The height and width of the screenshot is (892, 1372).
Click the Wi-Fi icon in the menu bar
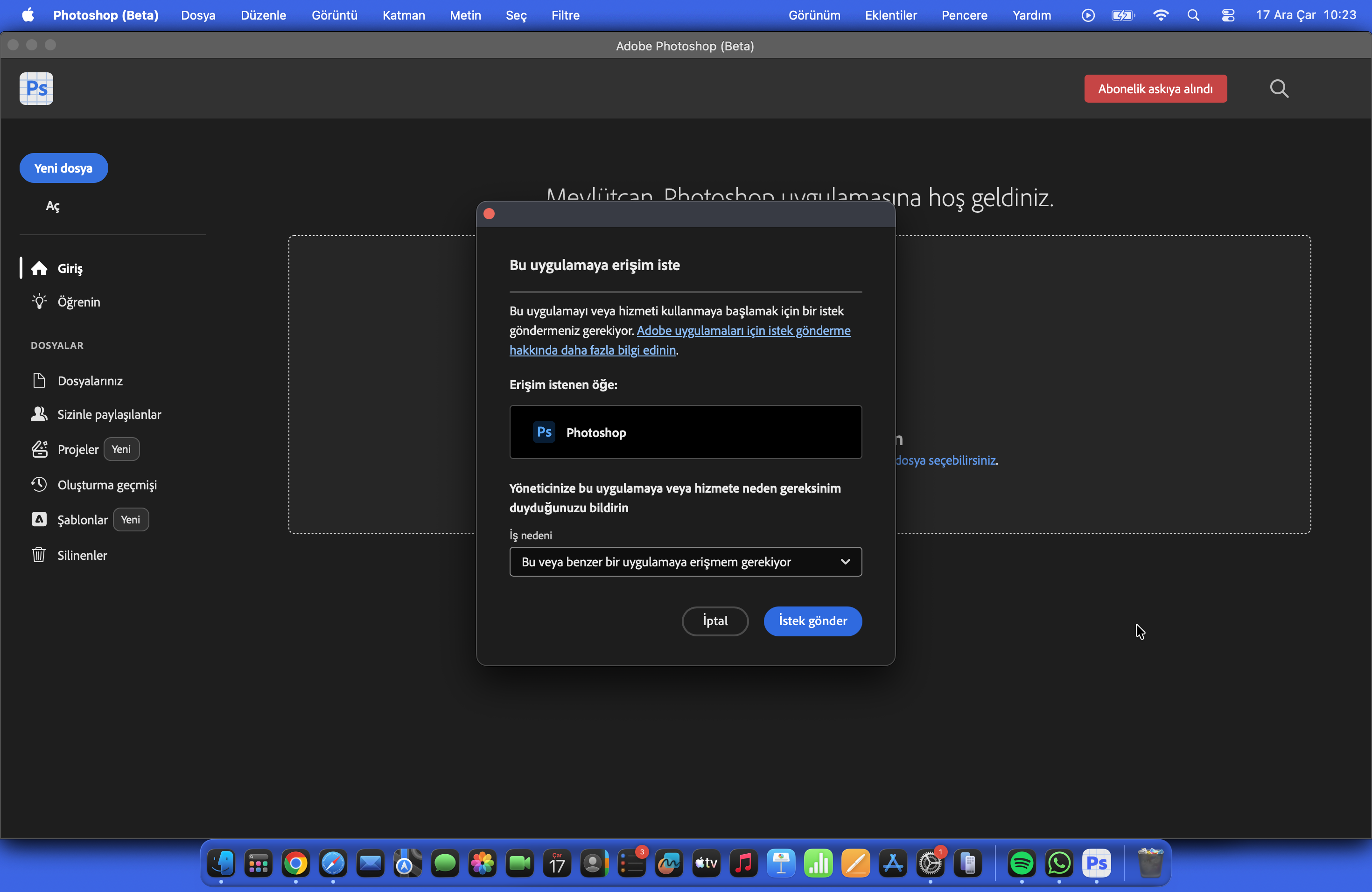coord(1161,15)
